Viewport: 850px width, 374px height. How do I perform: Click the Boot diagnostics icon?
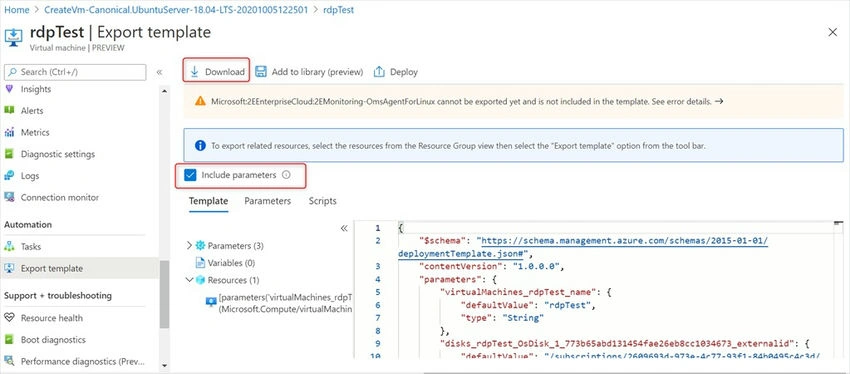[x=9, y=340]
